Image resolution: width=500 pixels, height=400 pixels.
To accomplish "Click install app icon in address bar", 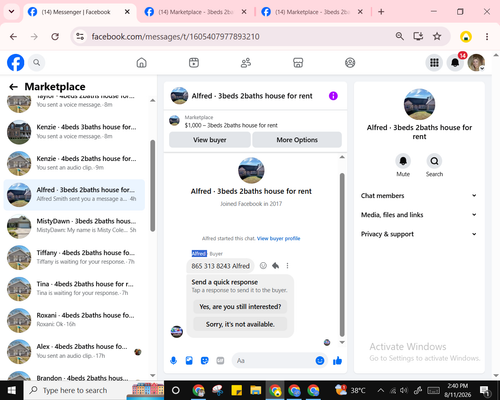I will 418,36.
